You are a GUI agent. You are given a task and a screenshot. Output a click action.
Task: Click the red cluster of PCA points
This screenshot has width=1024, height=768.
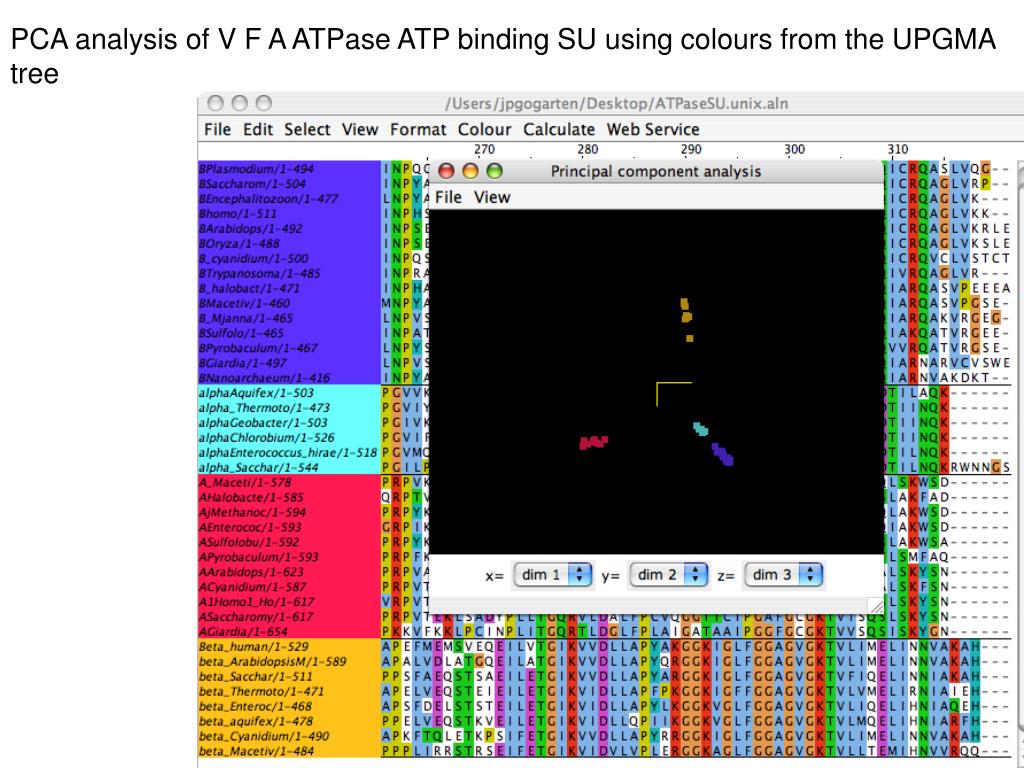[594, 442]
